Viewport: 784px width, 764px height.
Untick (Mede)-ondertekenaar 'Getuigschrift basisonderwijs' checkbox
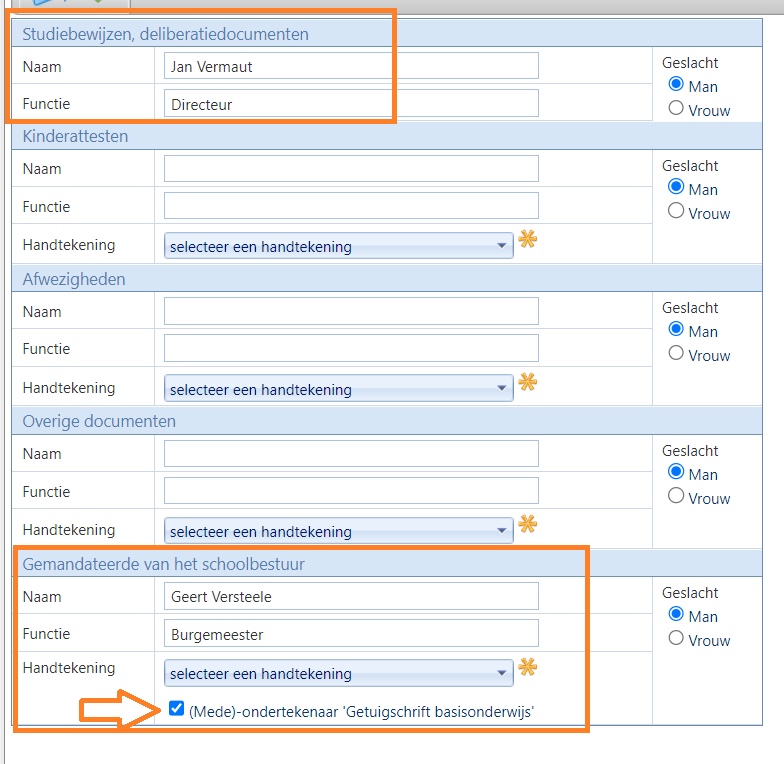(x=176, y=708)
